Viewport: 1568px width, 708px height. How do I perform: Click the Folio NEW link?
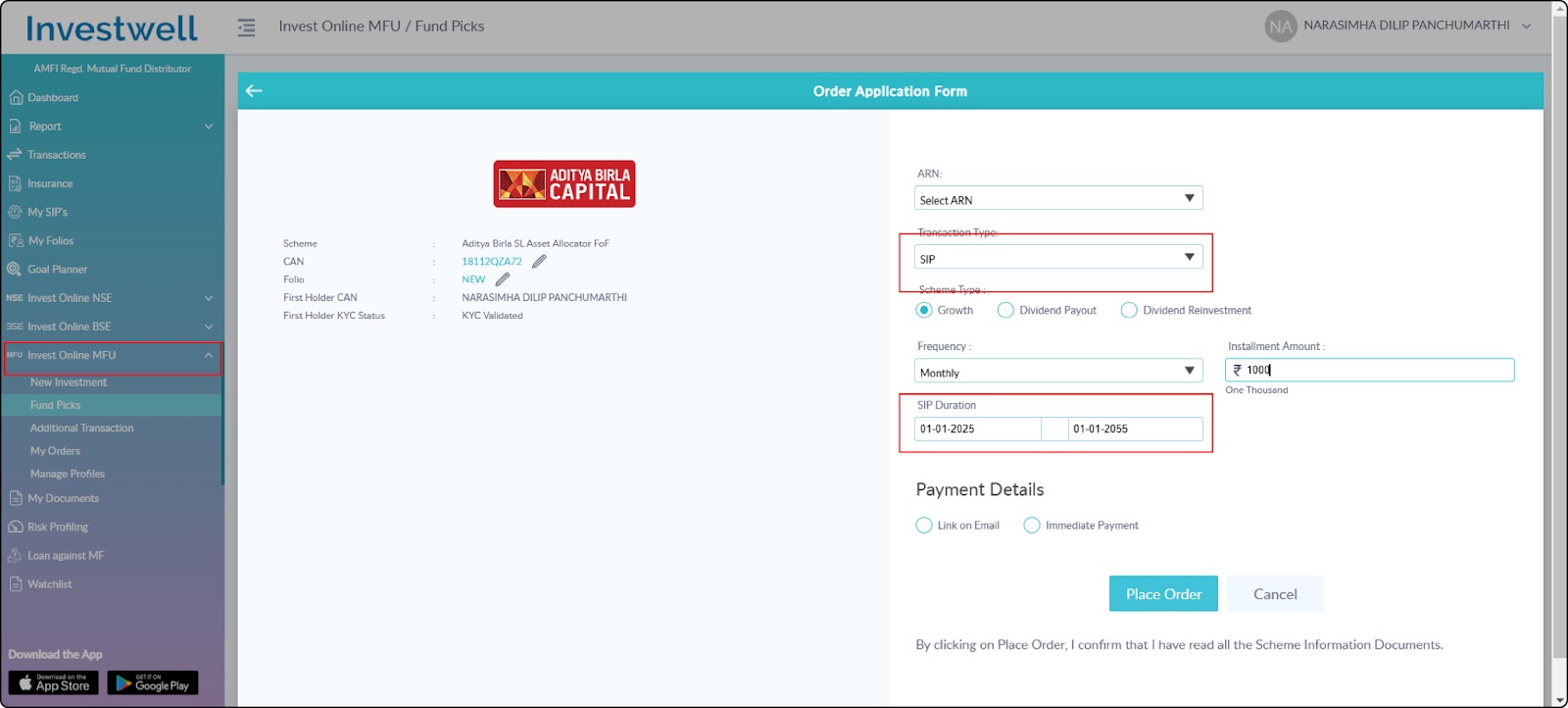pos(473,279)
